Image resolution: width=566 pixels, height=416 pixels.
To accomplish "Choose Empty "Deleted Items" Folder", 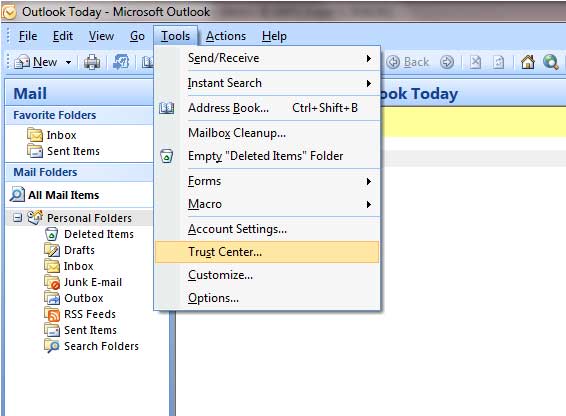I will (267, 156).
